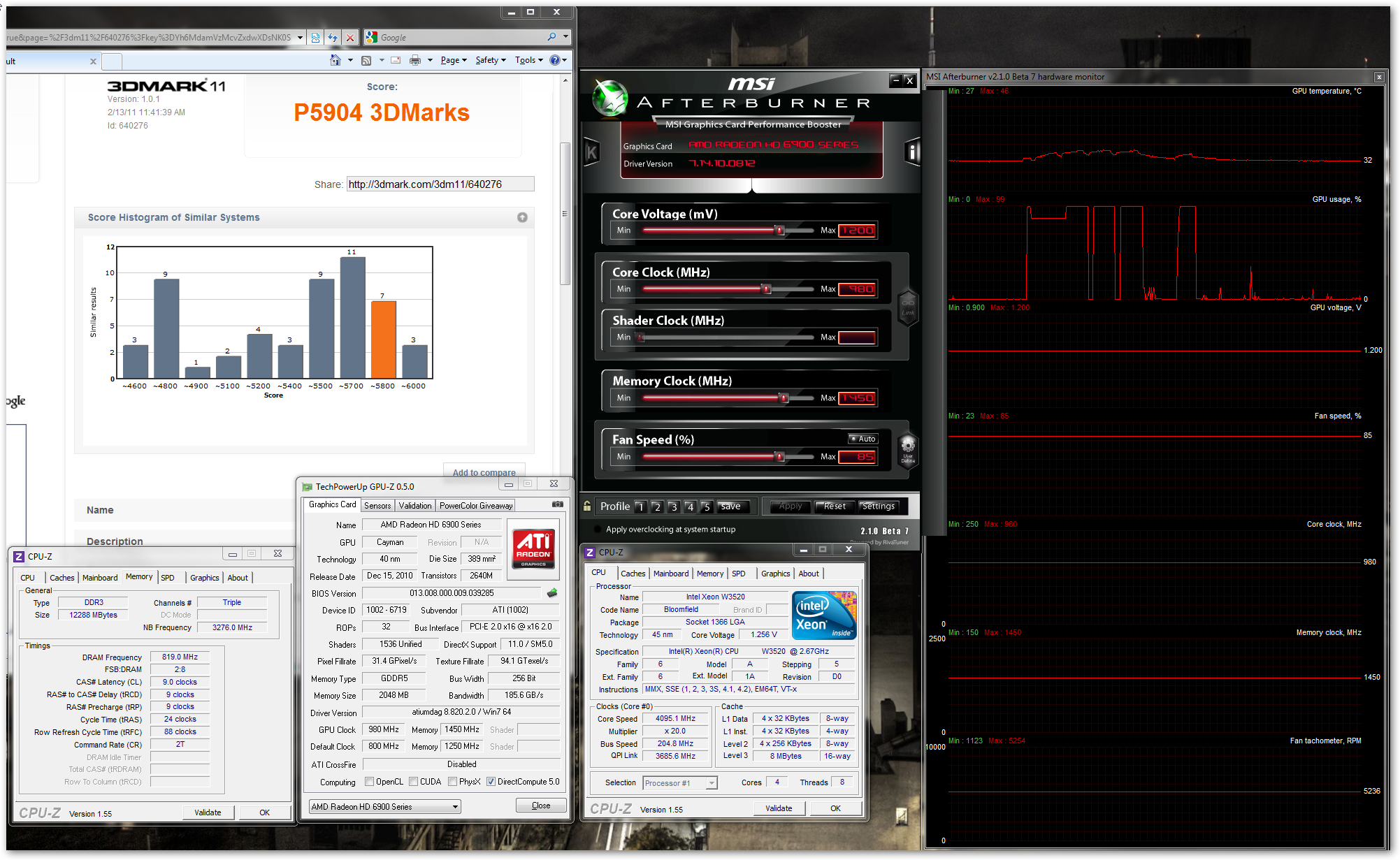Click Validate in the left CPU-Z window
1400x860 pixels.
point(208,812)
